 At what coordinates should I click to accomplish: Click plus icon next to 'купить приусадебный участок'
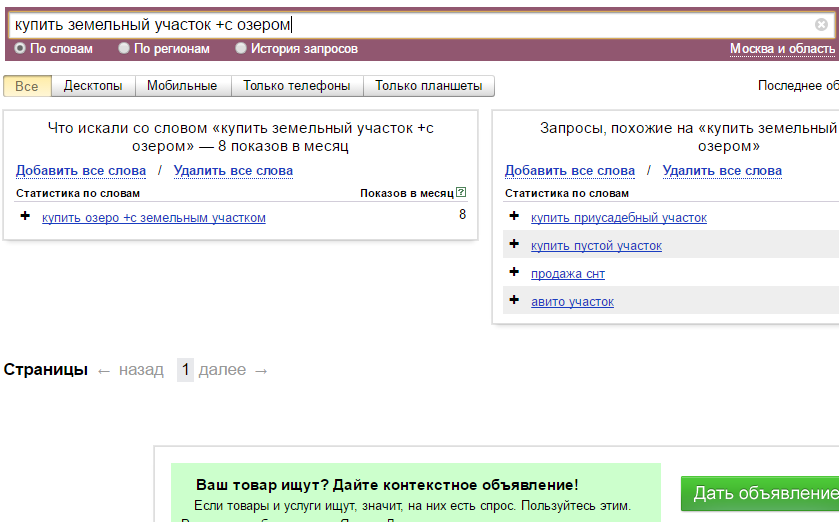click(515, 217)
